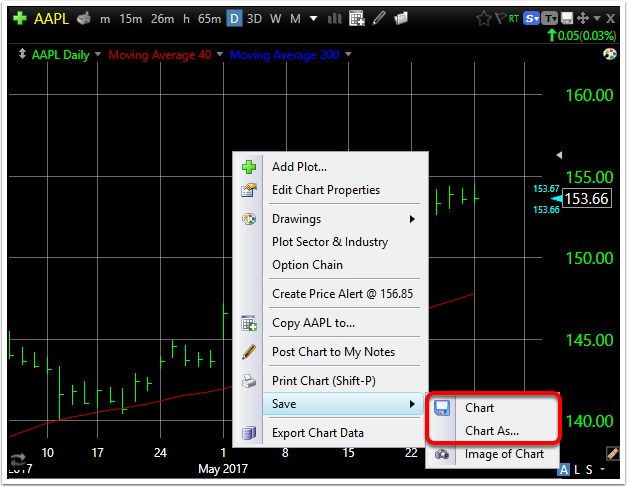Switch to the 65m time frame

[210, 19]
